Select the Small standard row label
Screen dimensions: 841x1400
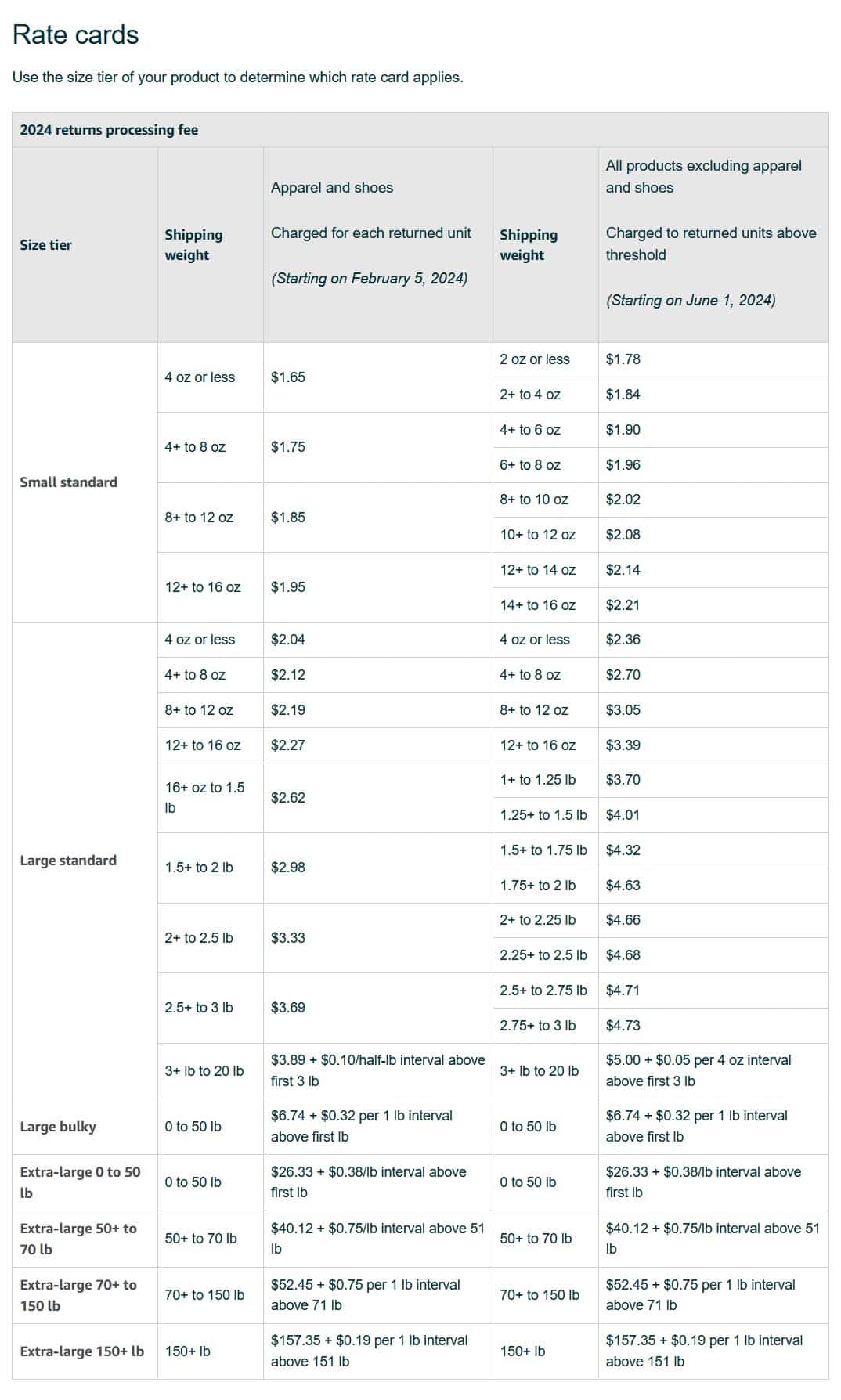click(68, 482)
